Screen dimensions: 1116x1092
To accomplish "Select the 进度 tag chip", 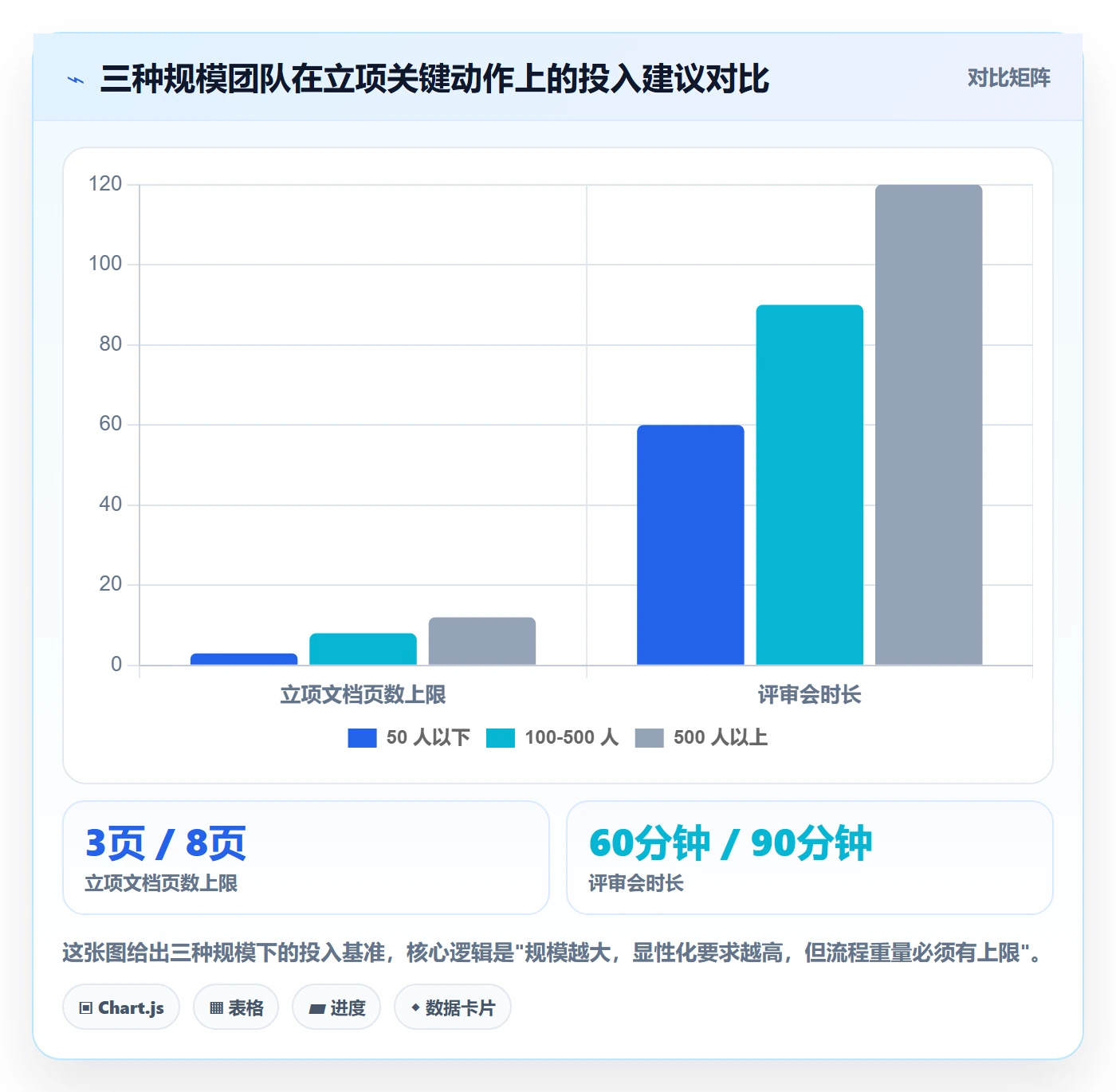I will pyautogui.click(x=336, y=1008).
